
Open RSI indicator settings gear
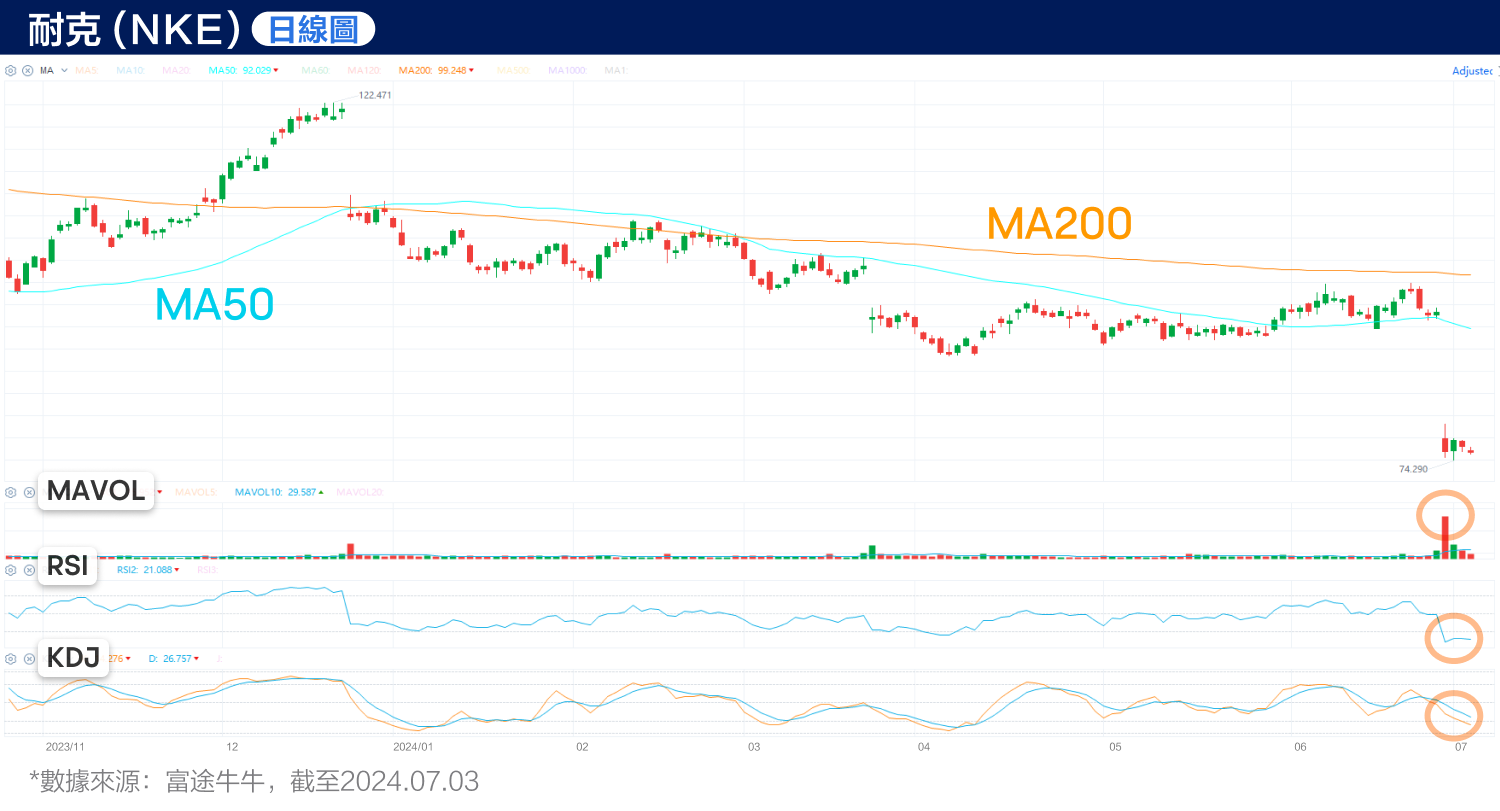11,570
